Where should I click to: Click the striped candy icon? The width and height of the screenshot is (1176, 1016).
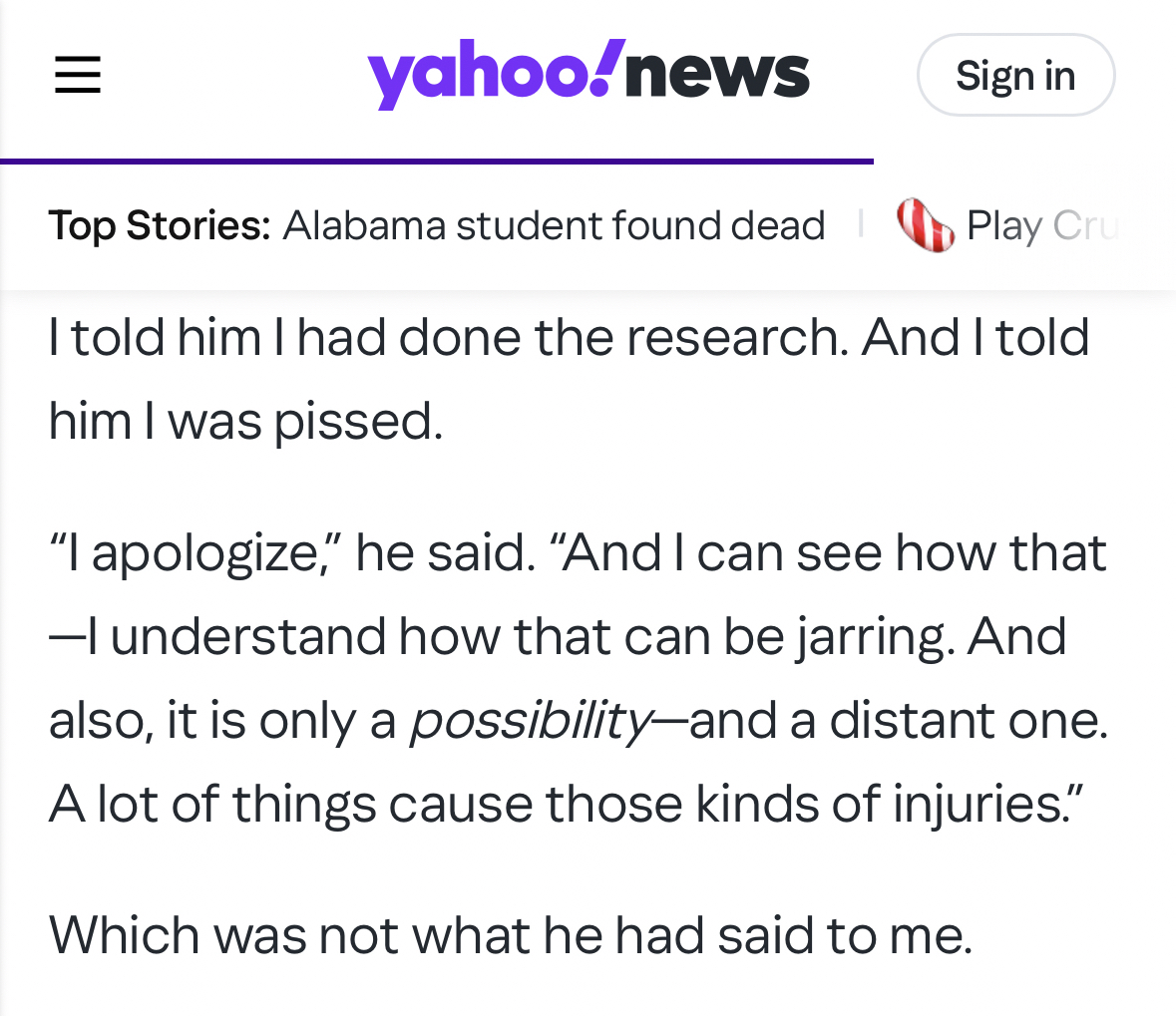coord(925,225)
